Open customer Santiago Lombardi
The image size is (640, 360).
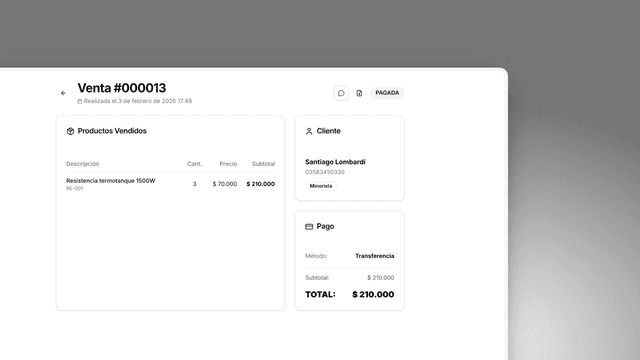pos(335,162)
